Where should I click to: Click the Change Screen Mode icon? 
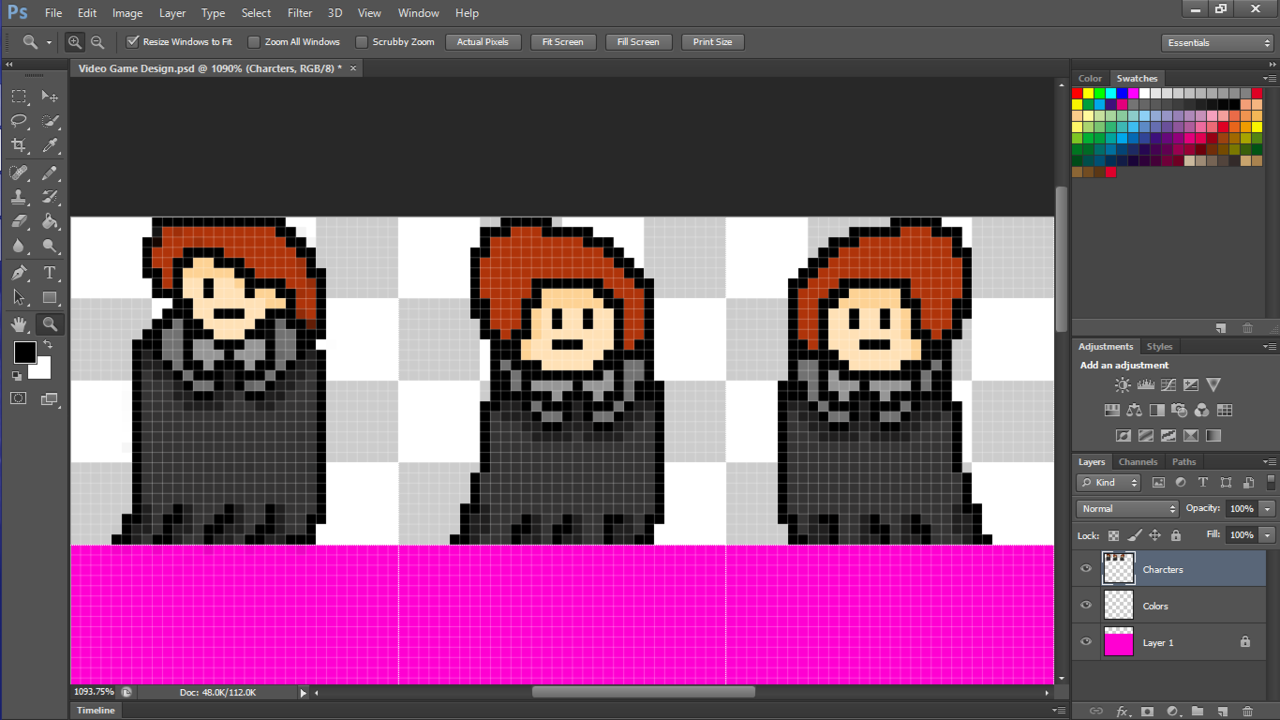click(x=50, y=399)
